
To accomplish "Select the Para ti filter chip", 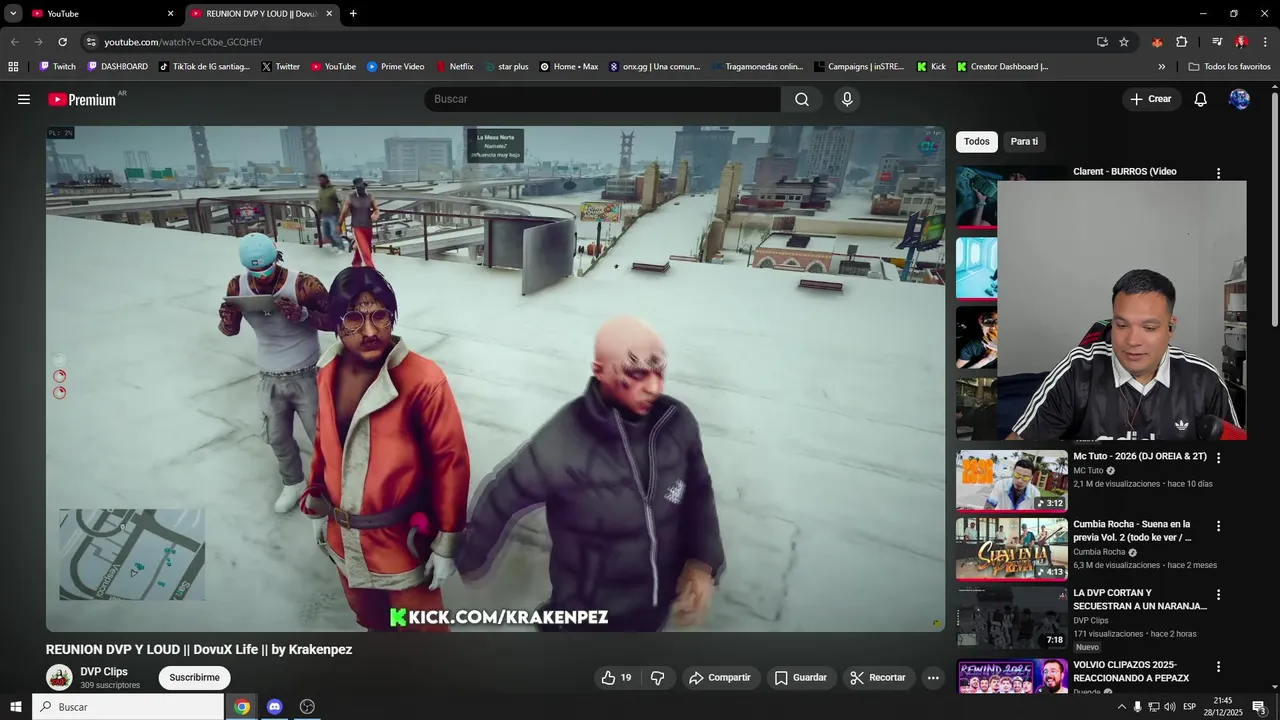I will (1024, 142).
